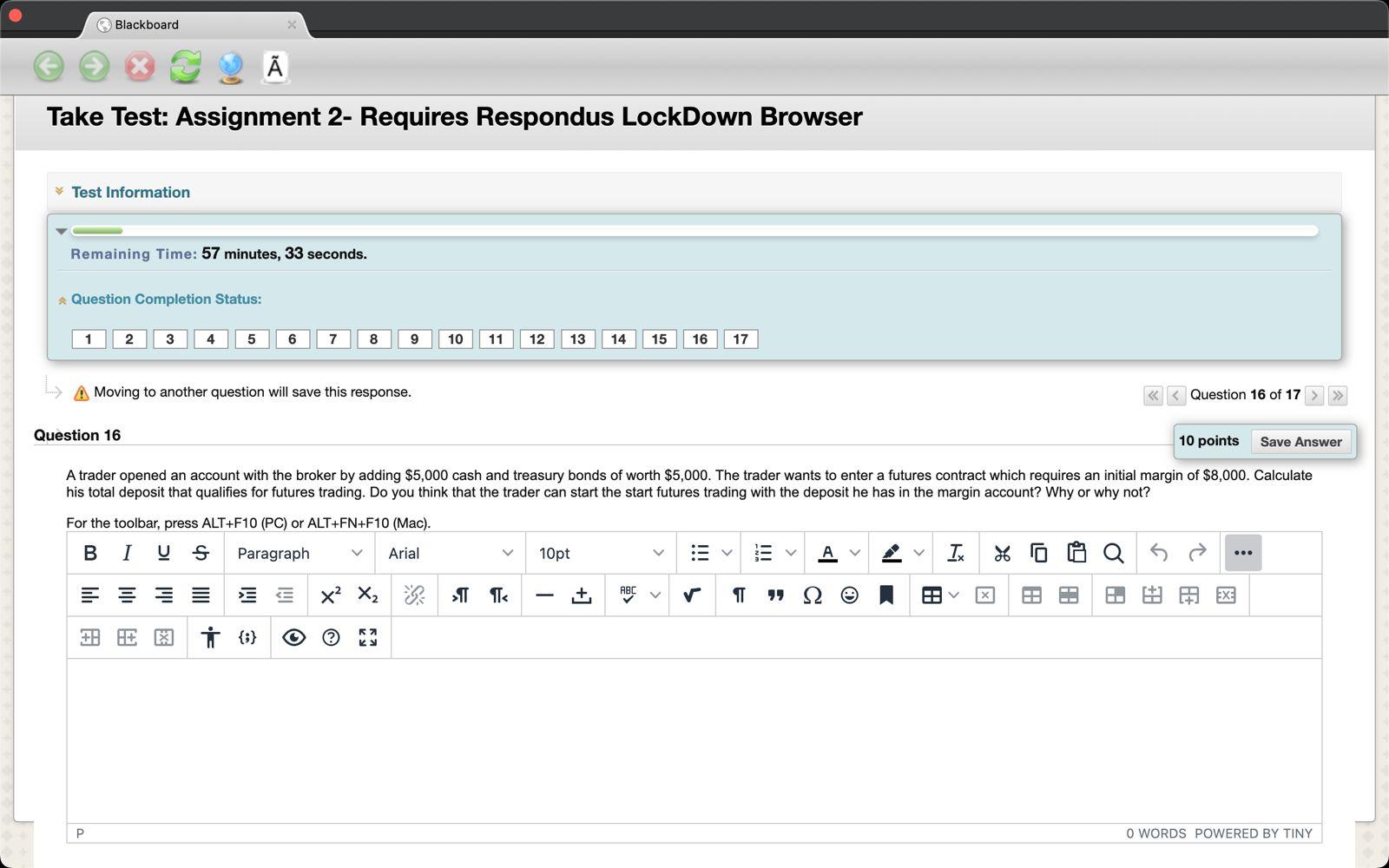Toggle Strikethrough formatting
Viewport: 1389px width, 868px height.
click(201, 553)
